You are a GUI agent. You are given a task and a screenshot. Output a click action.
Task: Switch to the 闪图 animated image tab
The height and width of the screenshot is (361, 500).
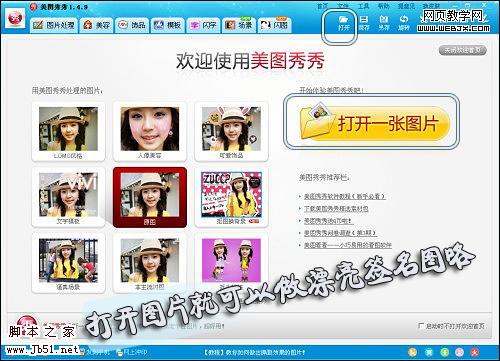point(274,25)
